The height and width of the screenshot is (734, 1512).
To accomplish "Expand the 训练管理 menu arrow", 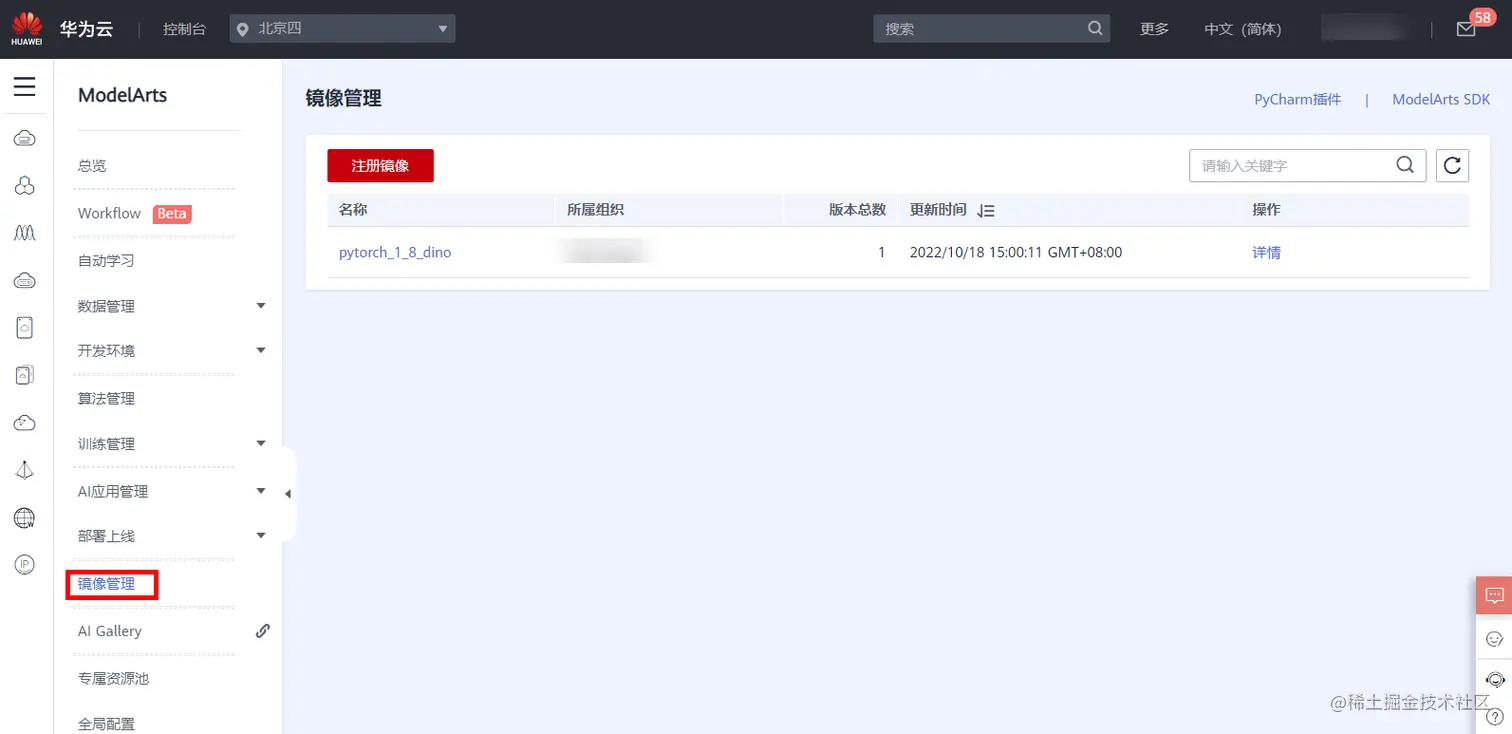I will coord(261,443).
